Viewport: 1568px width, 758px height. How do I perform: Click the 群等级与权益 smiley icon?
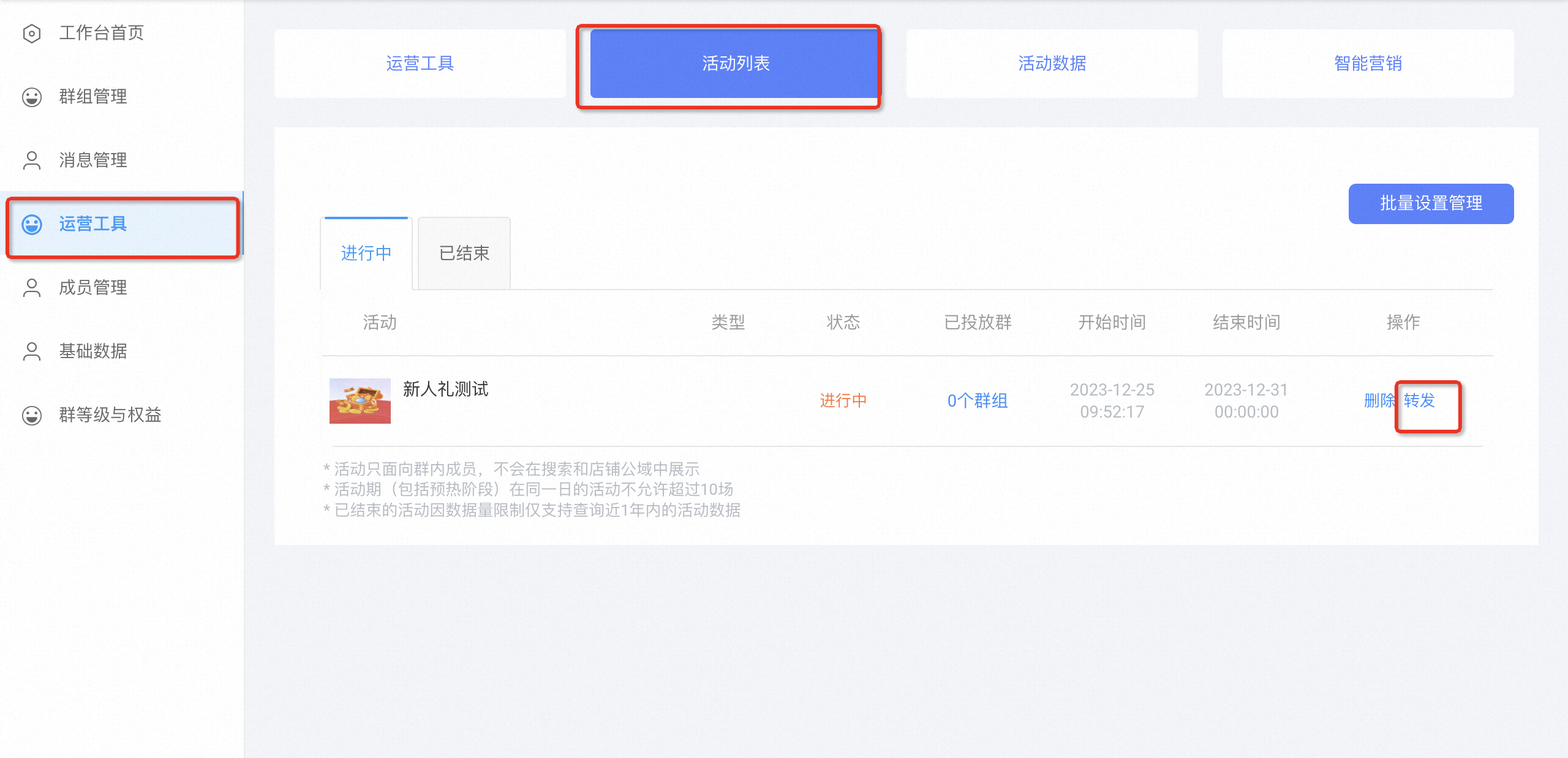[32, 415]
